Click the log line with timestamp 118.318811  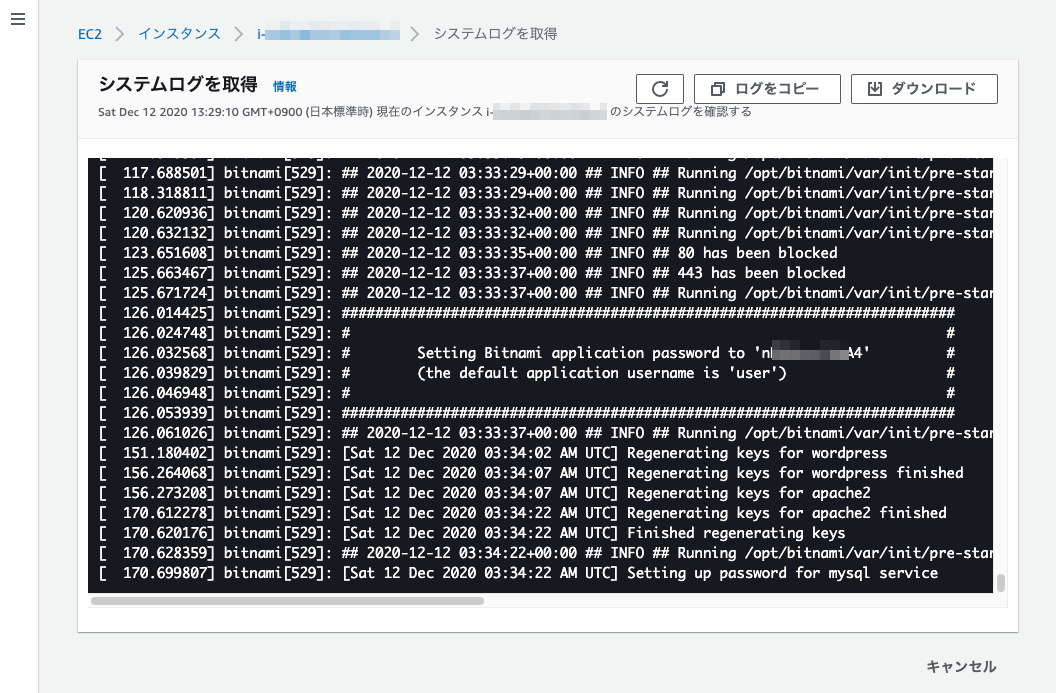click(546, 193)
